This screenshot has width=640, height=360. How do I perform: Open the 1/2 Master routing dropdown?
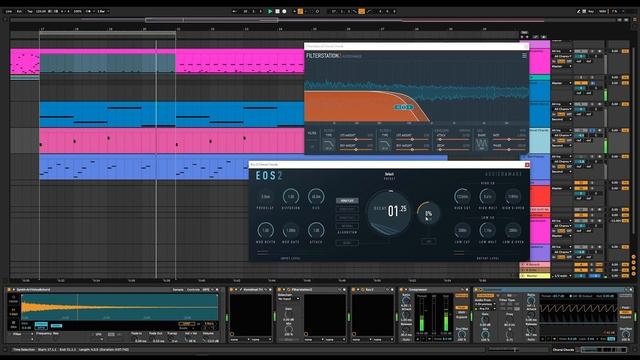point(562,276)
